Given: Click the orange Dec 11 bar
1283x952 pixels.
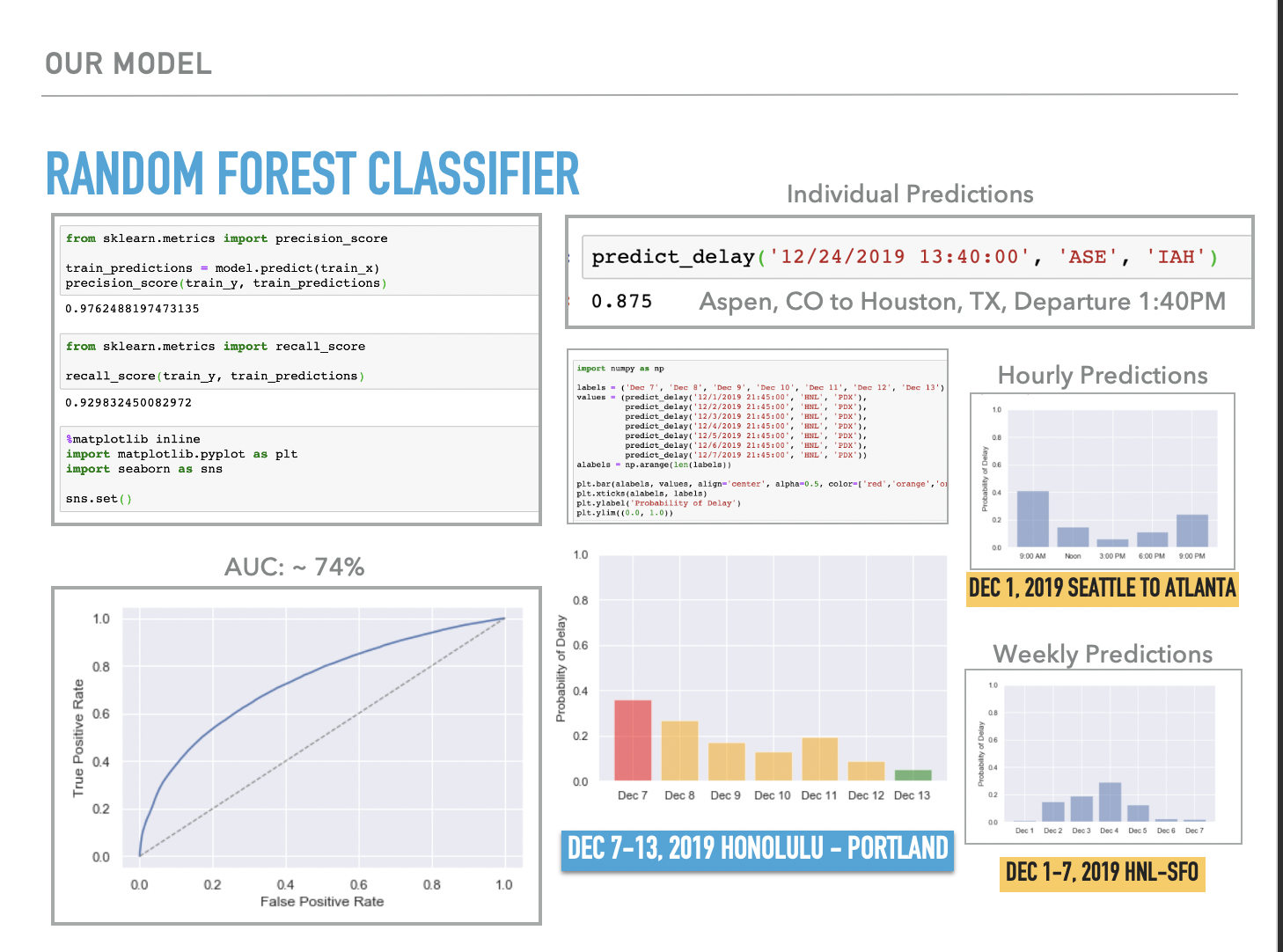Looking at the screenshot, I should 819,758.
